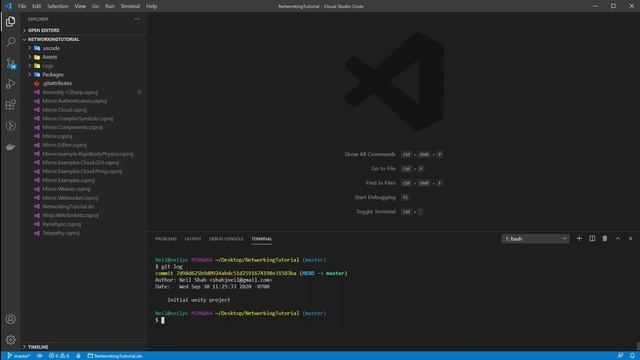Open the Explorer view in activity bar
640x360 pixels.
11,22
